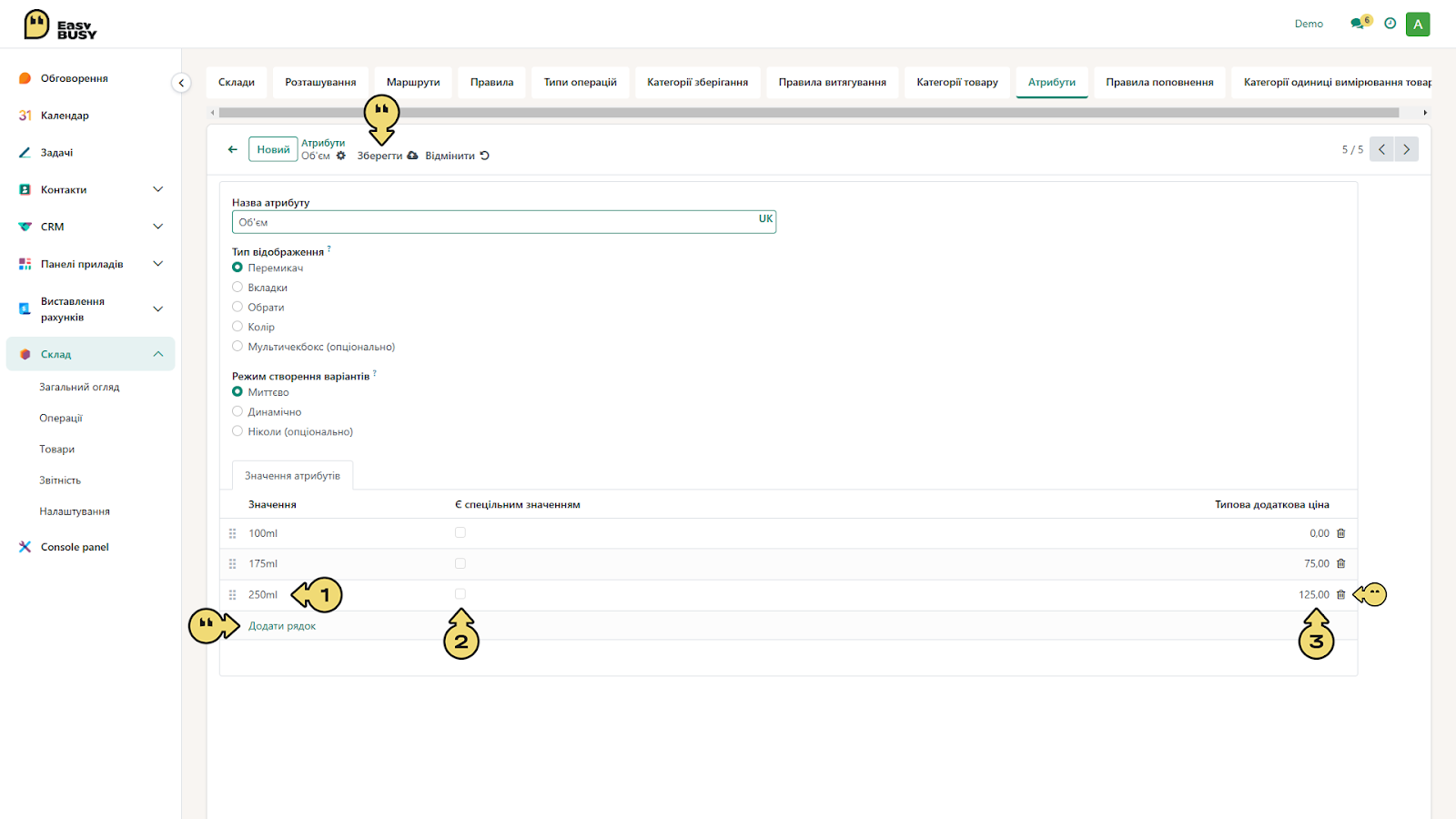
Task: Click Додати рядок to add a row
Action: (x=282, y=626)
